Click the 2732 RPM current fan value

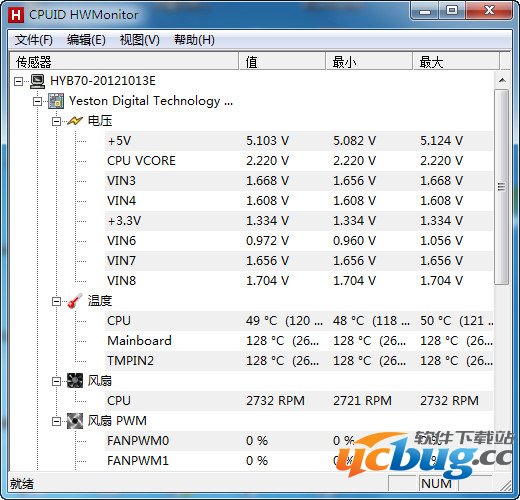[275, 401]
